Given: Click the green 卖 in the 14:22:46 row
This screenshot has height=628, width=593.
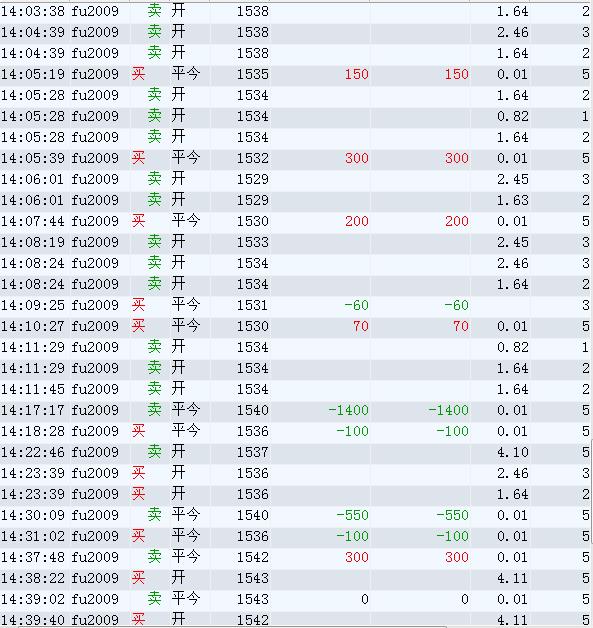Looking at the screenshot, I should coord(155,452).
